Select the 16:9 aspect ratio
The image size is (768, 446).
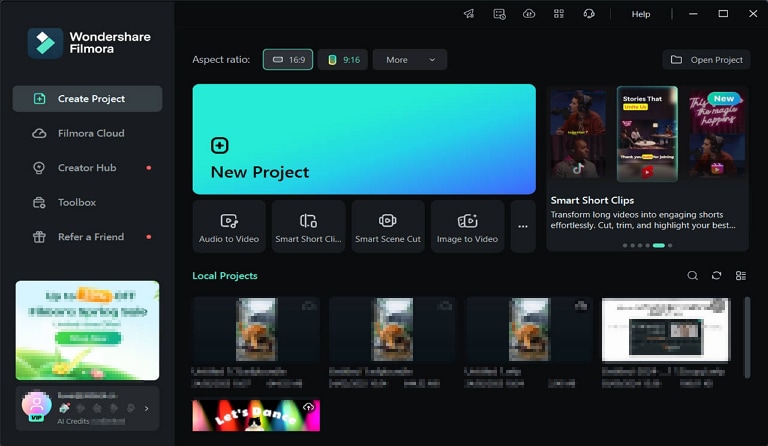coord(288,60)
